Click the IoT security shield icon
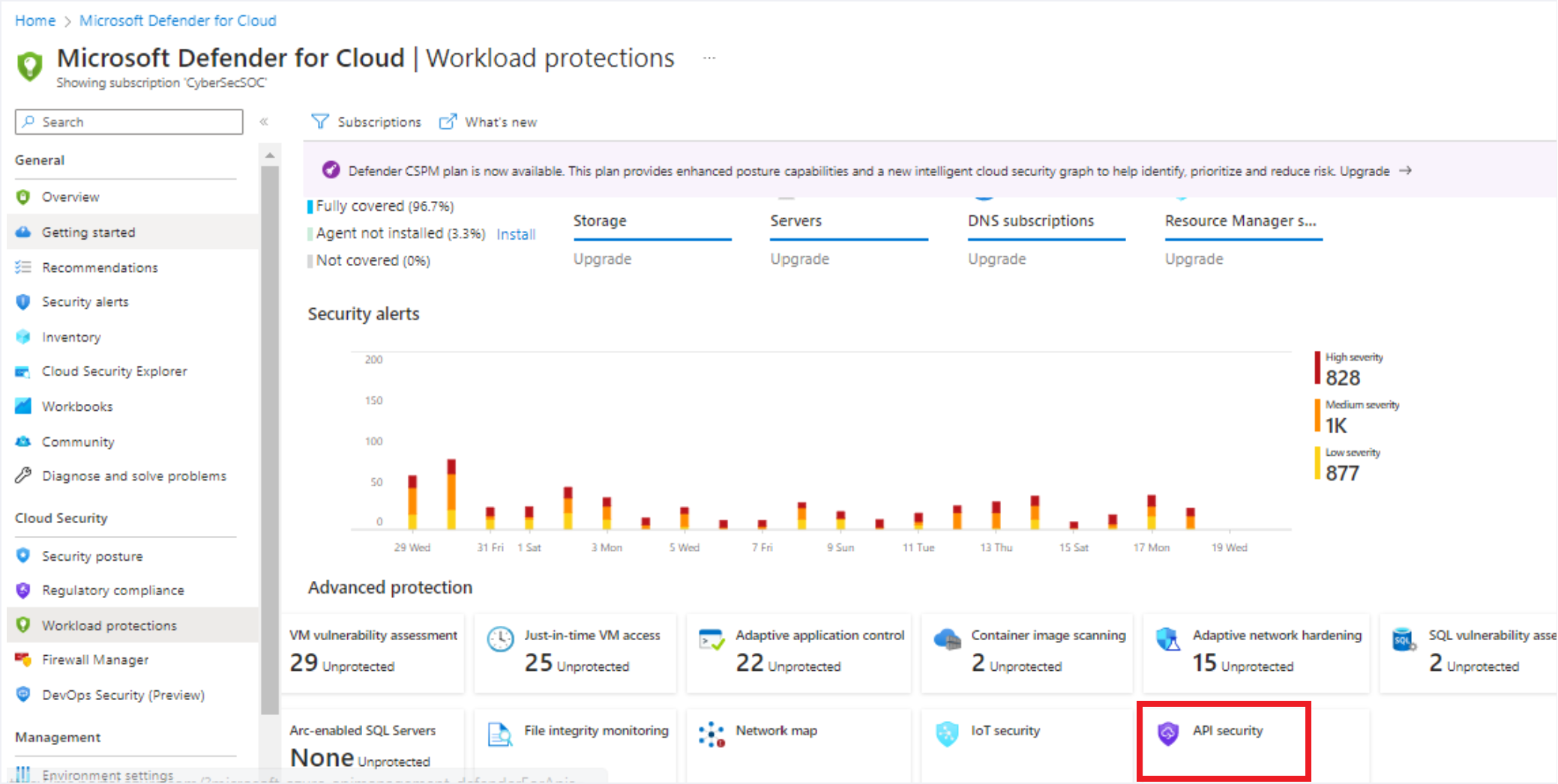Screen dimensions: 1558x784 (947, 733)
